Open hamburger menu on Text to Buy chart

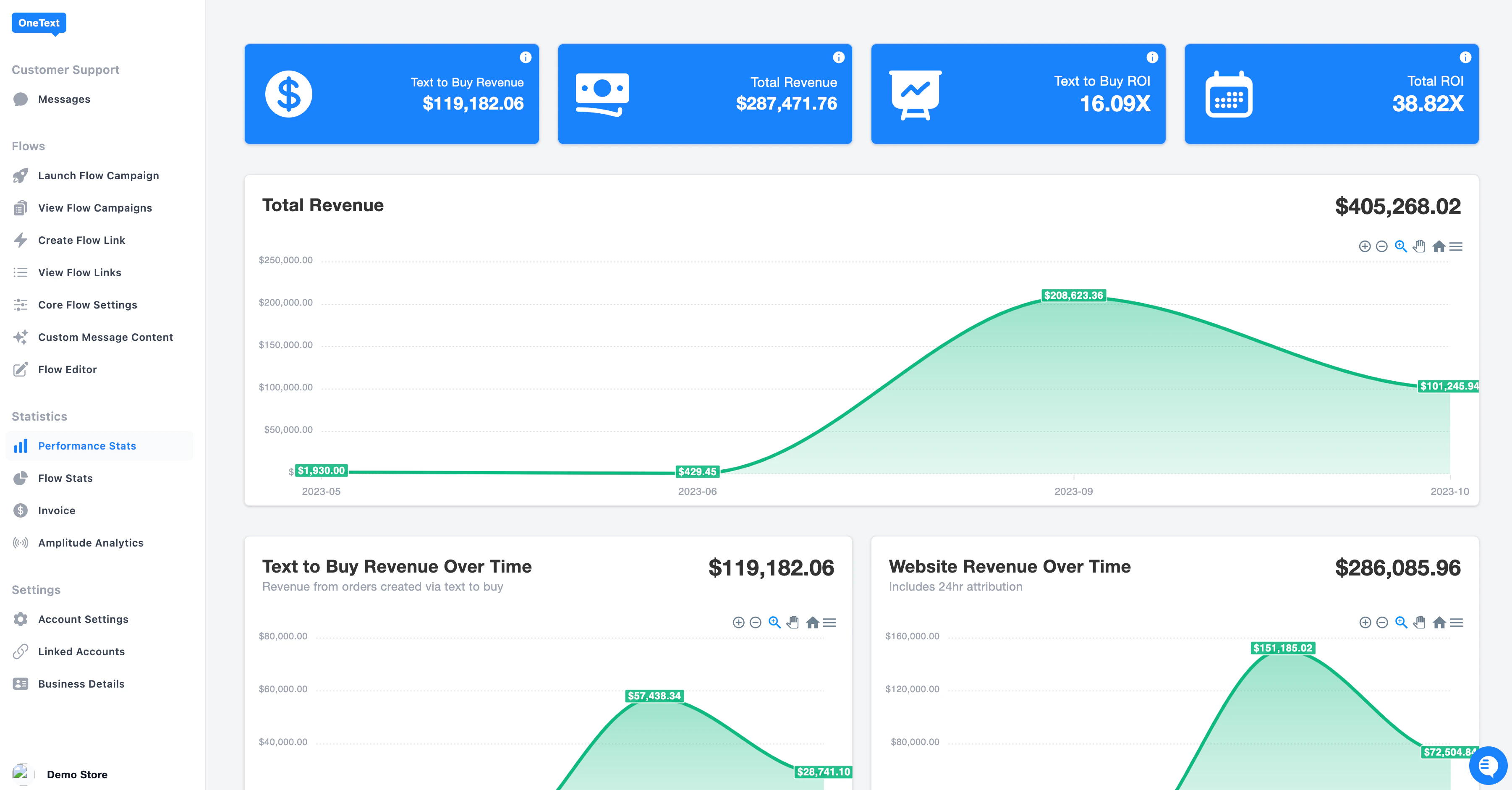coord(829,622)
